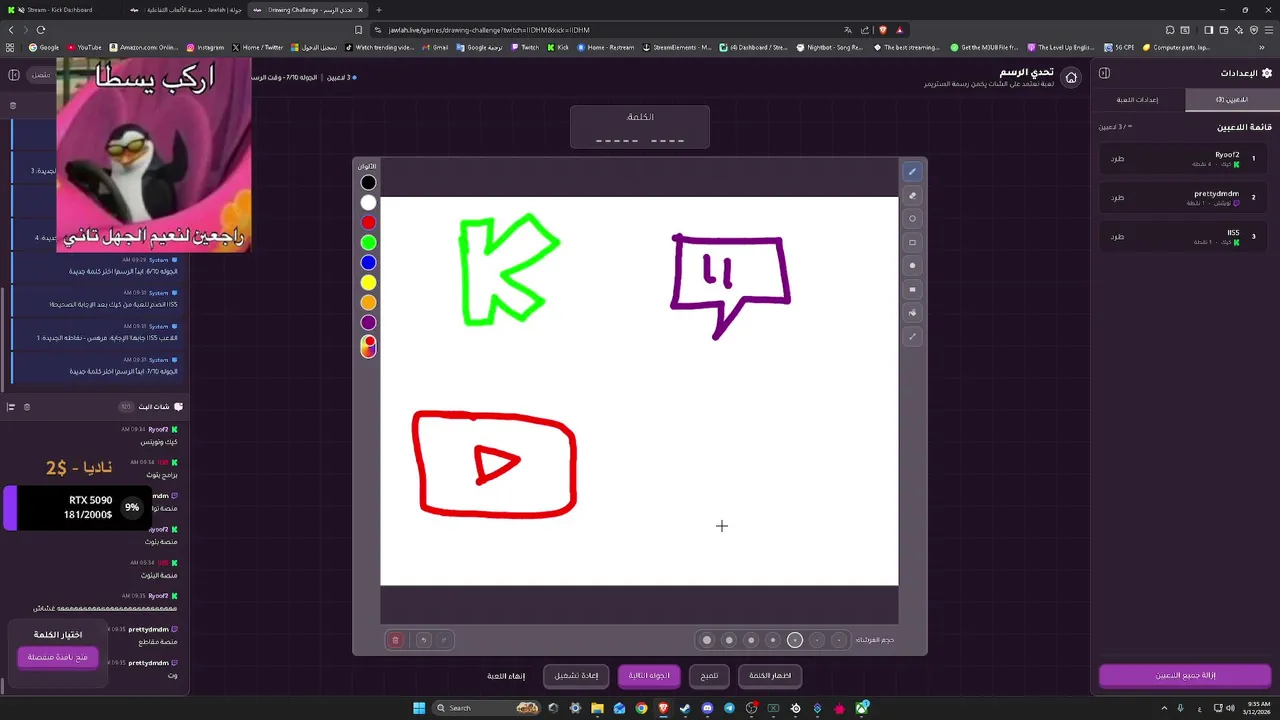Select the hollow circle shape tool
Viewport: 1280px width, 720px height.
912,219
